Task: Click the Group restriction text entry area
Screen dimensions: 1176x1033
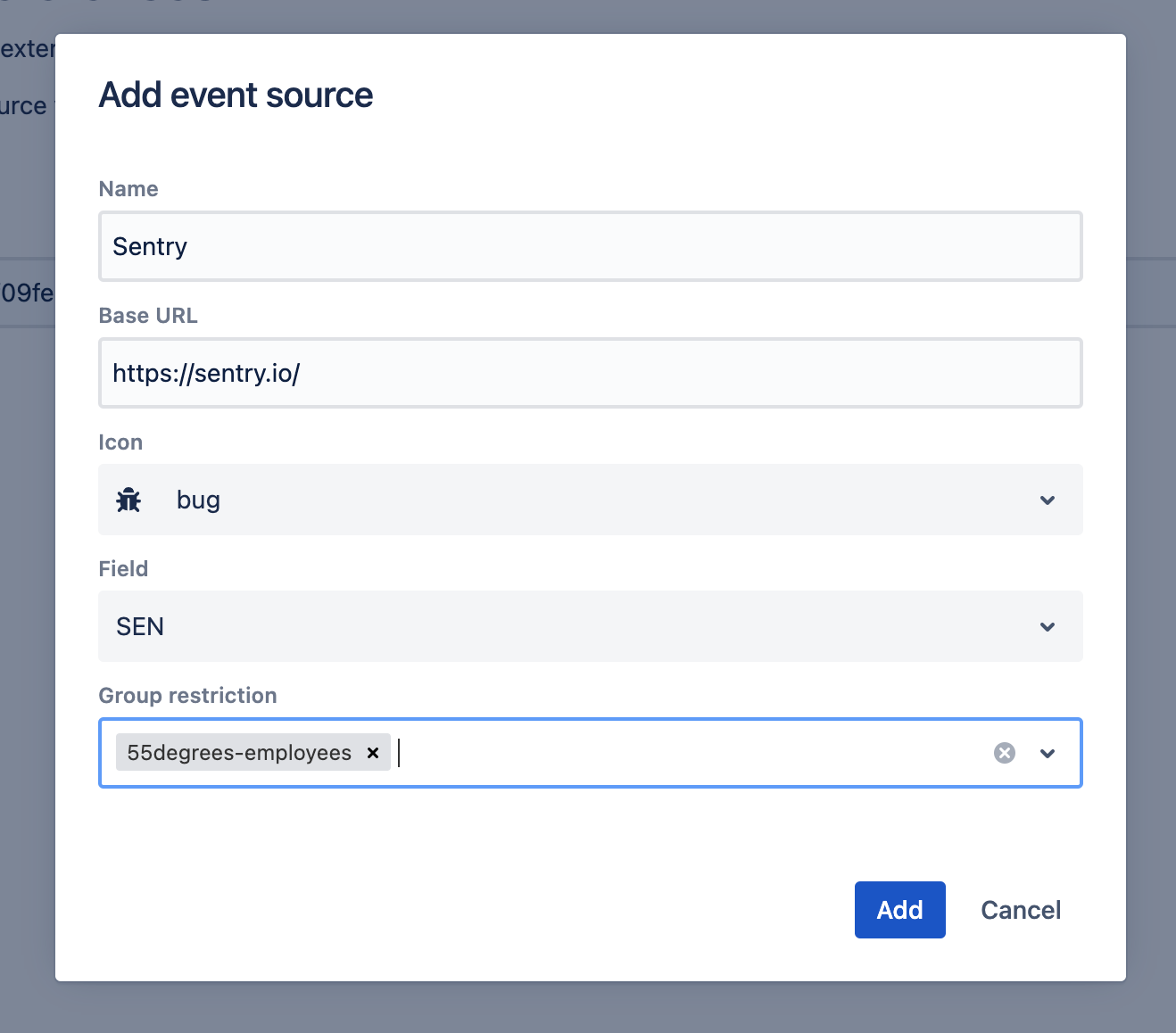Action: [687, 753]
